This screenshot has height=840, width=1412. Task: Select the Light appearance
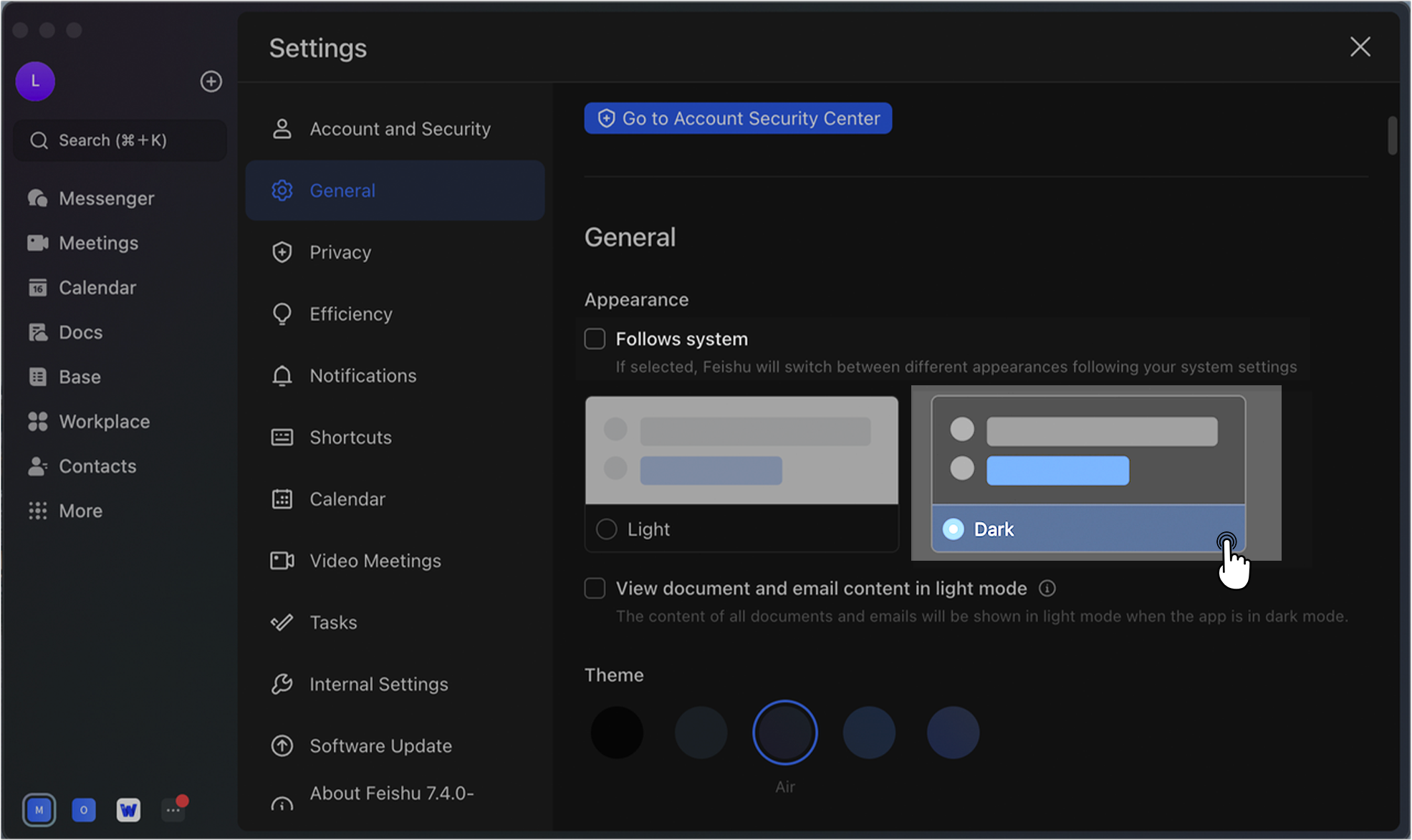pyautogui.click(x=607, y=528)
